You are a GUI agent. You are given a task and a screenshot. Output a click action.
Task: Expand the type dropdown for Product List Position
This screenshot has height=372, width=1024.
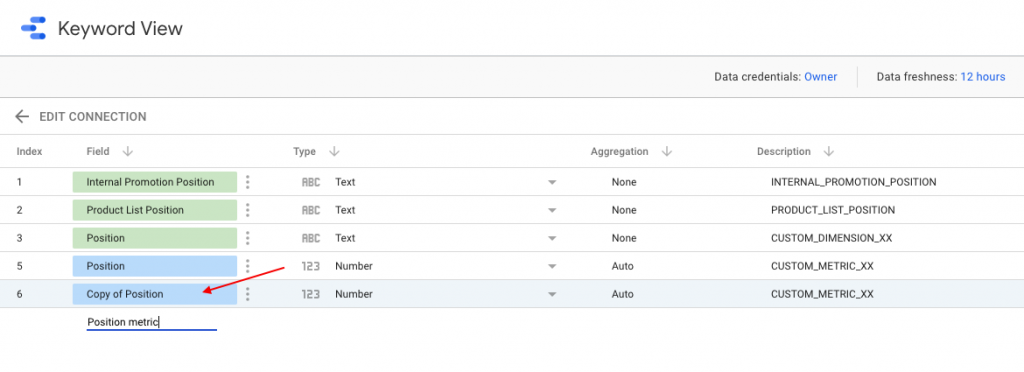(552, 211)
